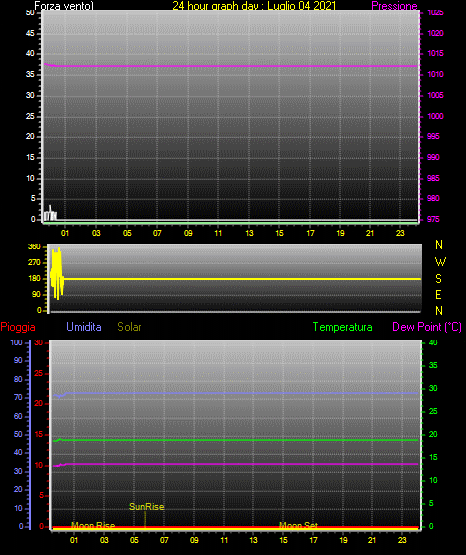Select the blue "Umidita" legend label
This screenshot has height=555, width=466.
[x=84, y=327]
